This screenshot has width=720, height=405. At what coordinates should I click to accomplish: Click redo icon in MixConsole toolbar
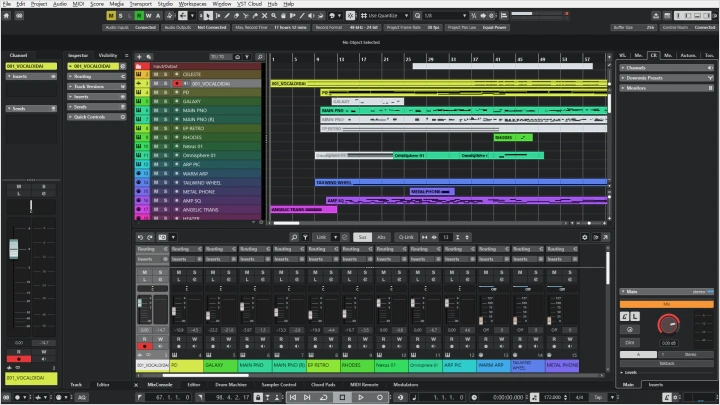pyautogui.click(x=150, y=237)
